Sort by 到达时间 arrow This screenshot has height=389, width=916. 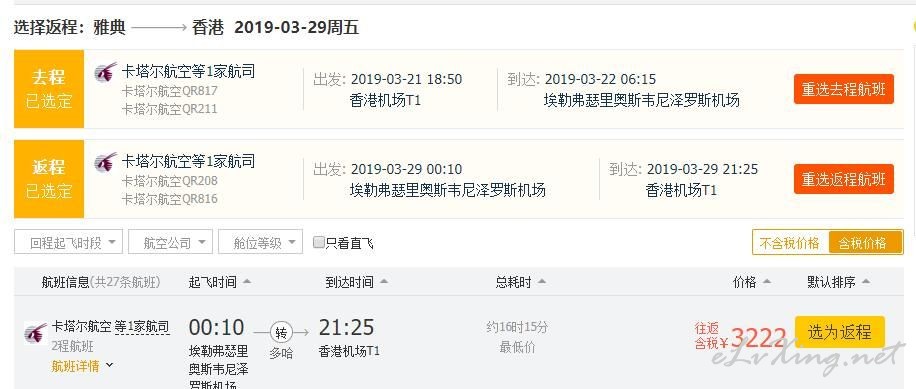384,282
